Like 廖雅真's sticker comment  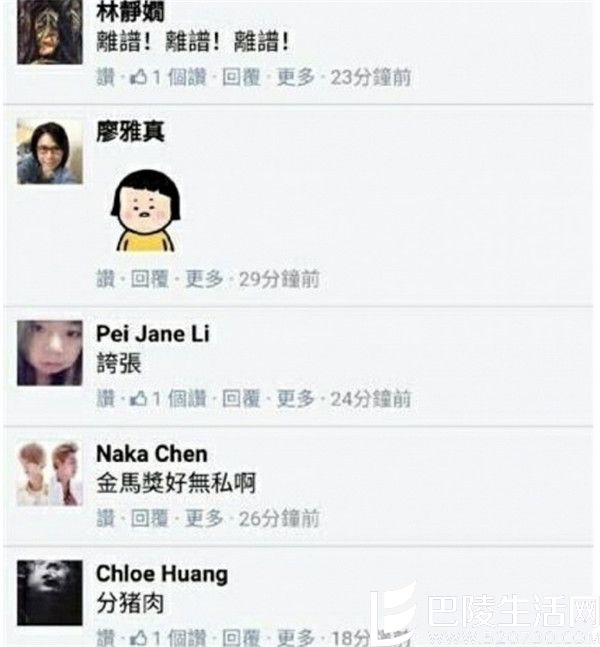click(x=105, y=279)
